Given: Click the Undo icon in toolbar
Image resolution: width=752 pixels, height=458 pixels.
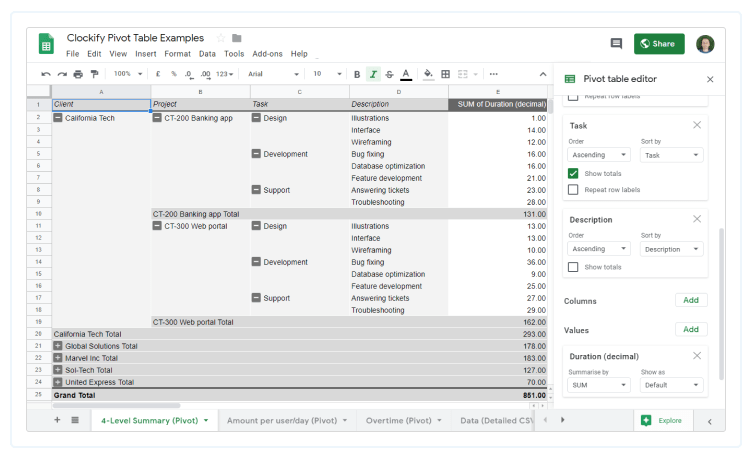Looking at the screenshot, I should [46, 74].
